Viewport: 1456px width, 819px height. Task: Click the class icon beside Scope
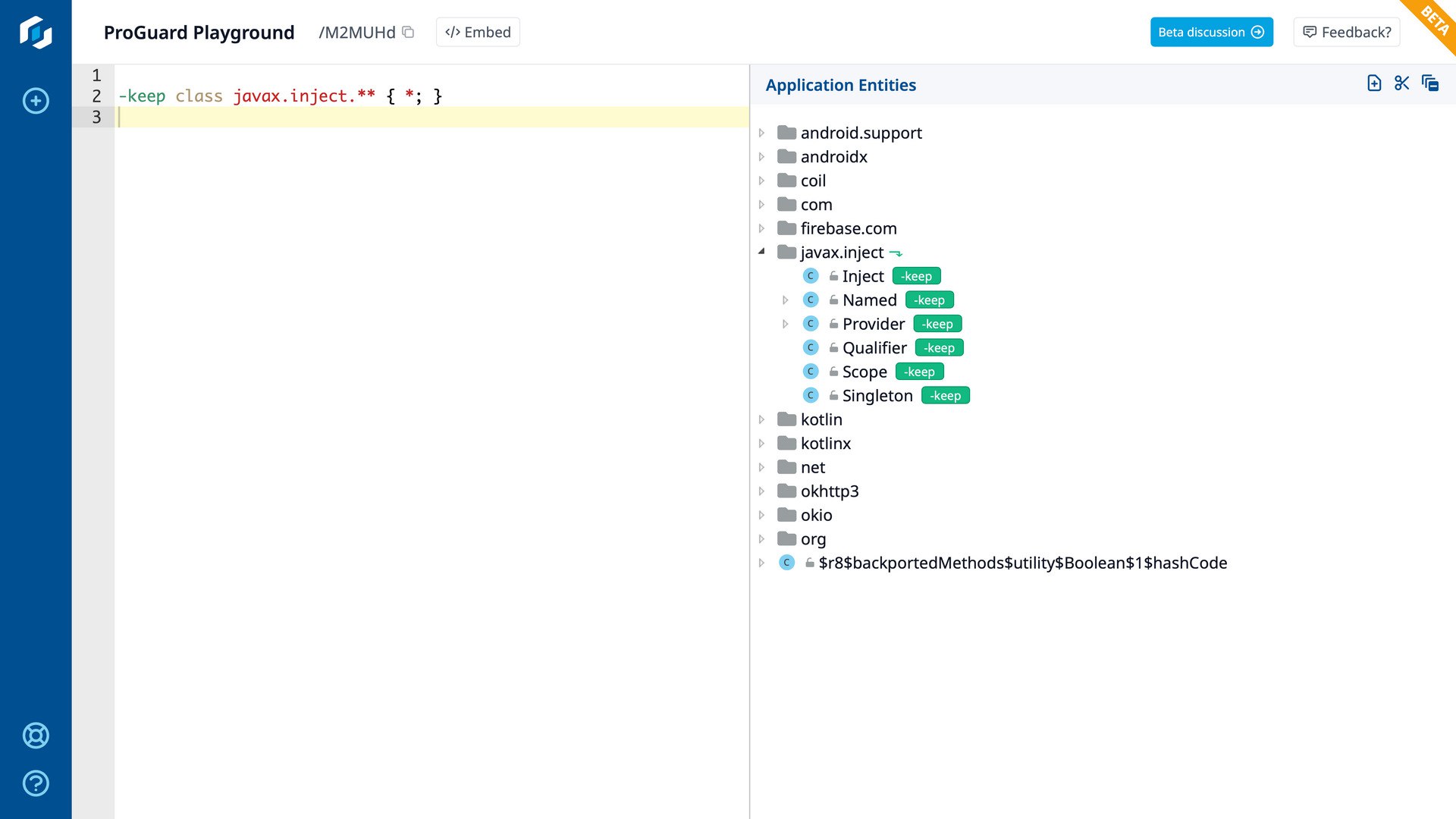[811, 372]
